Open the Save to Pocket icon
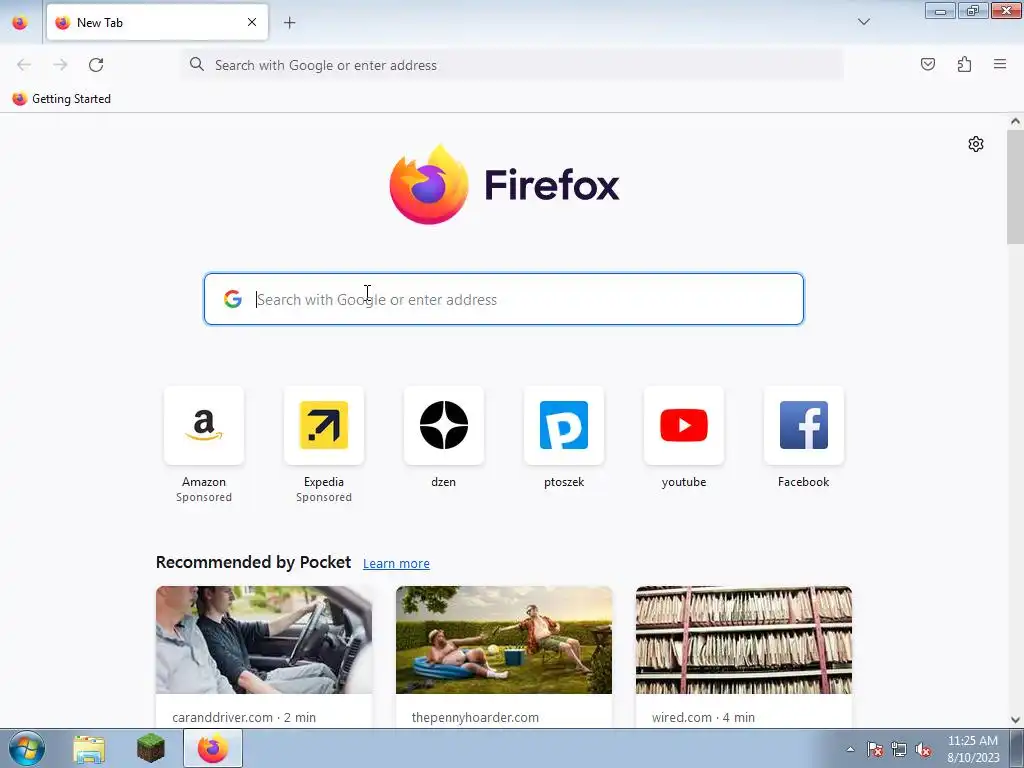The width and height of the screenshot is (1024, 768). (928, 64)
